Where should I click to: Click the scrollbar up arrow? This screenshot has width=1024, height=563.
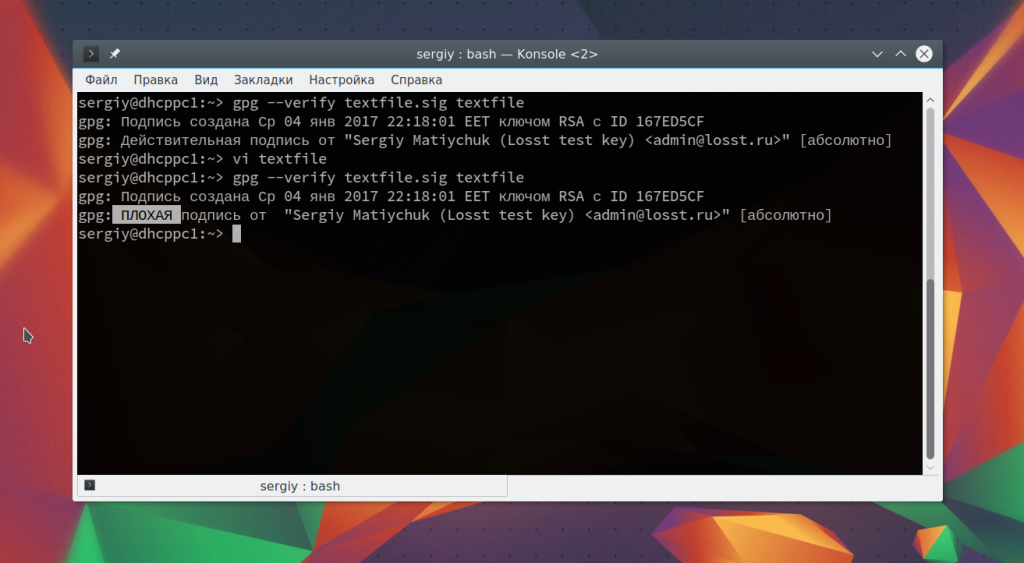(x=931, y=100)
